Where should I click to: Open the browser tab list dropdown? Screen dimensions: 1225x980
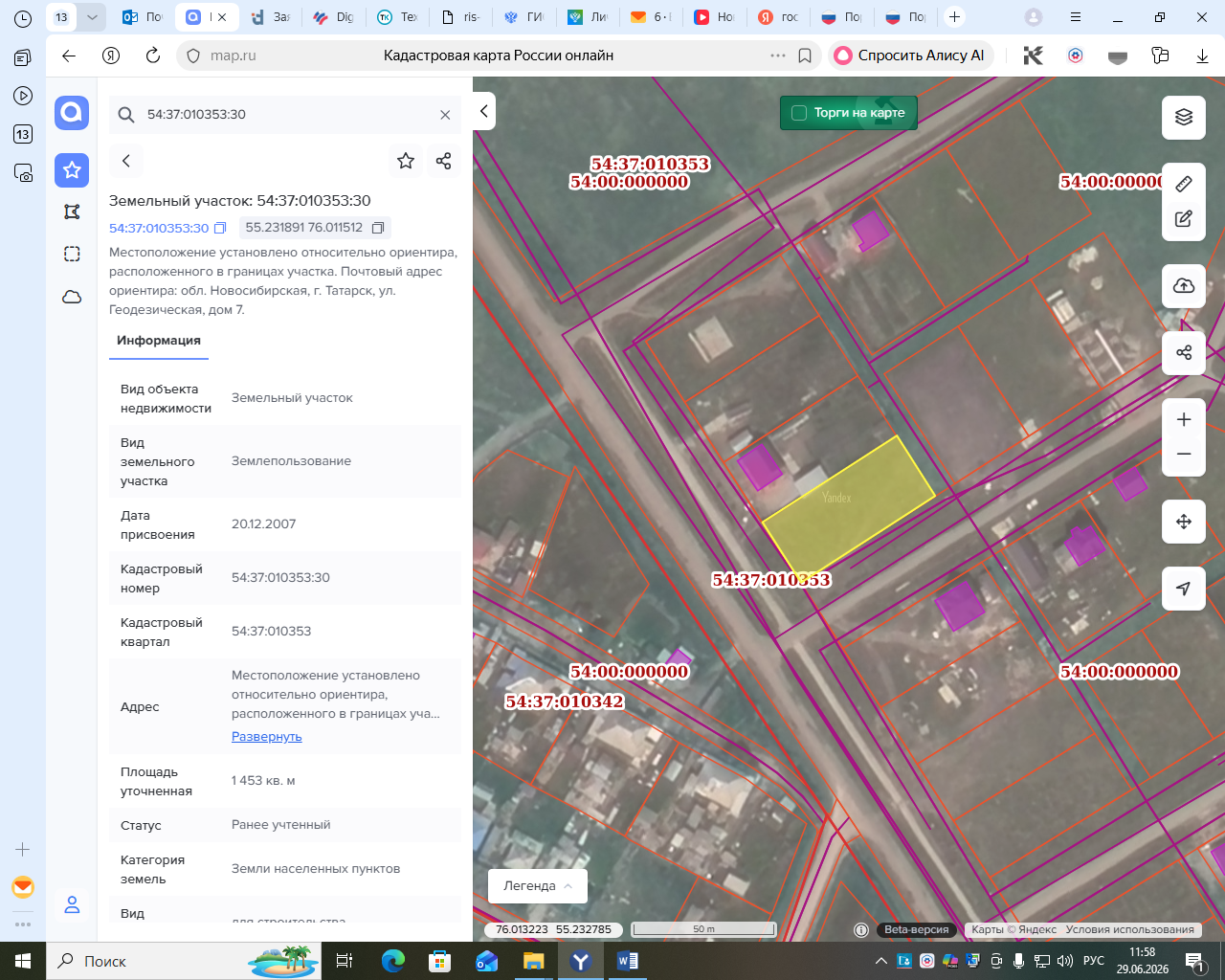(x=92, y=17)
